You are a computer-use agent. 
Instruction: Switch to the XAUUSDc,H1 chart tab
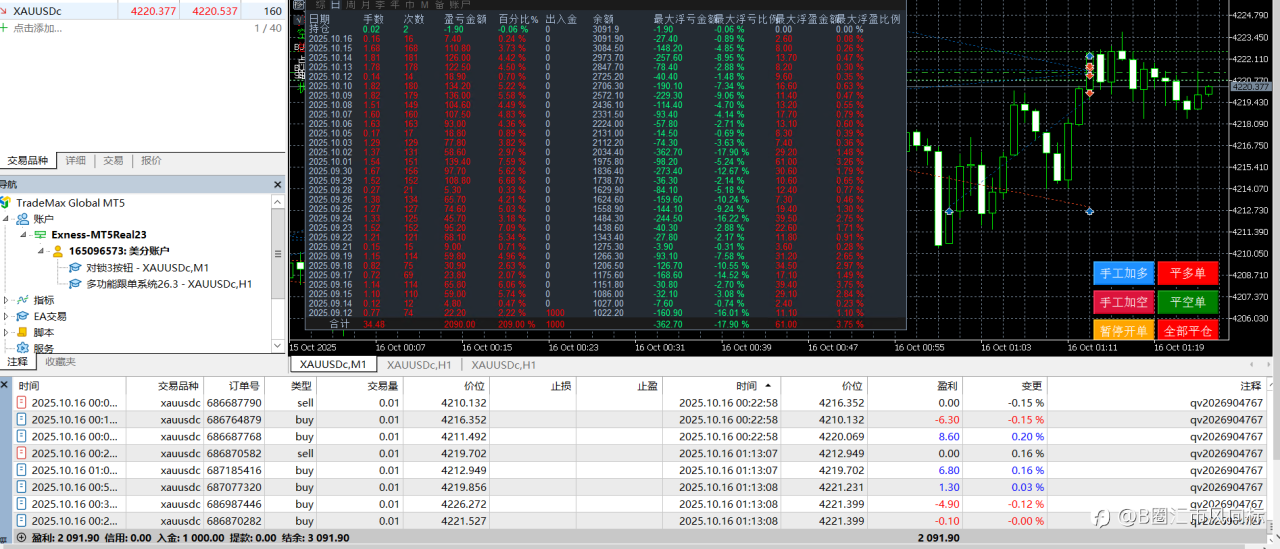click(x=419, y=365)
